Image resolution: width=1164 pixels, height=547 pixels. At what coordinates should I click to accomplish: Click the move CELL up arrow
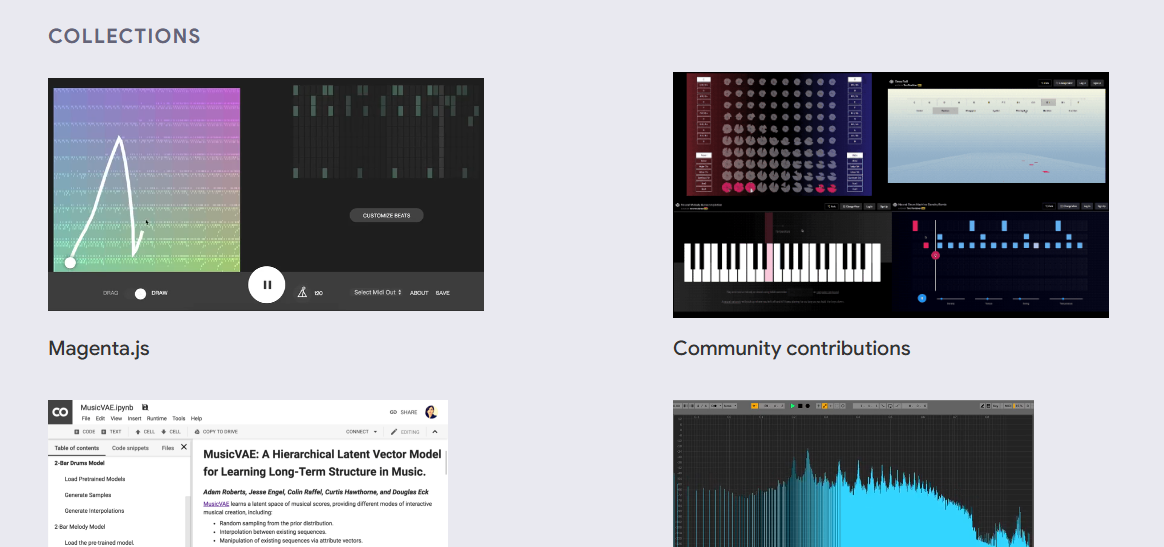point(146,431)
